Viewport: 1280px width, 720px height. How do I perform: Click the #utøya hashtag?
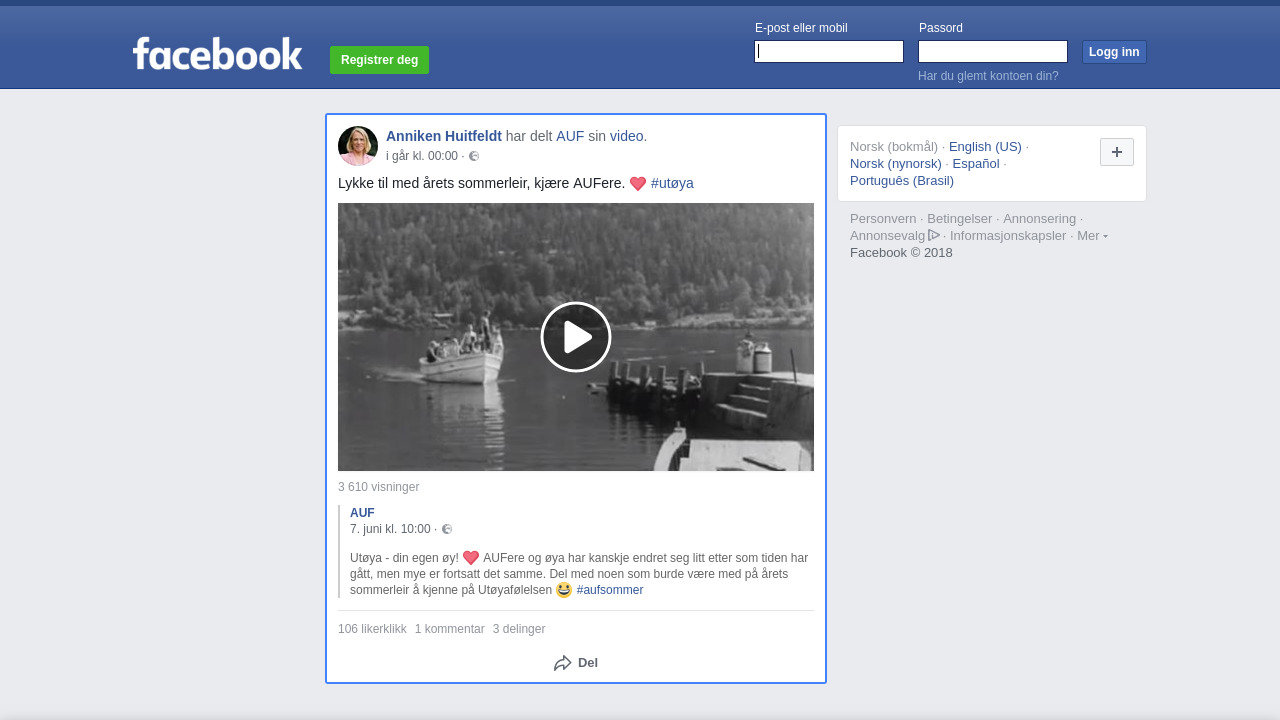click(x=672, y=183)
